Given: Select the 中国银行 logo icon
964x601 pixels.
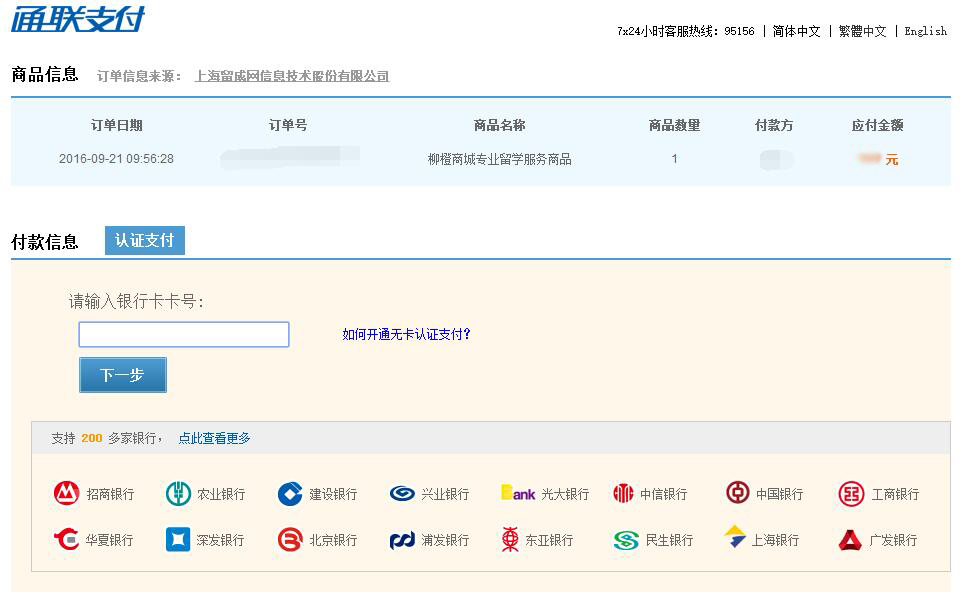Looking at the screenshot, I should pyautogui.click(x=738, y=493).
